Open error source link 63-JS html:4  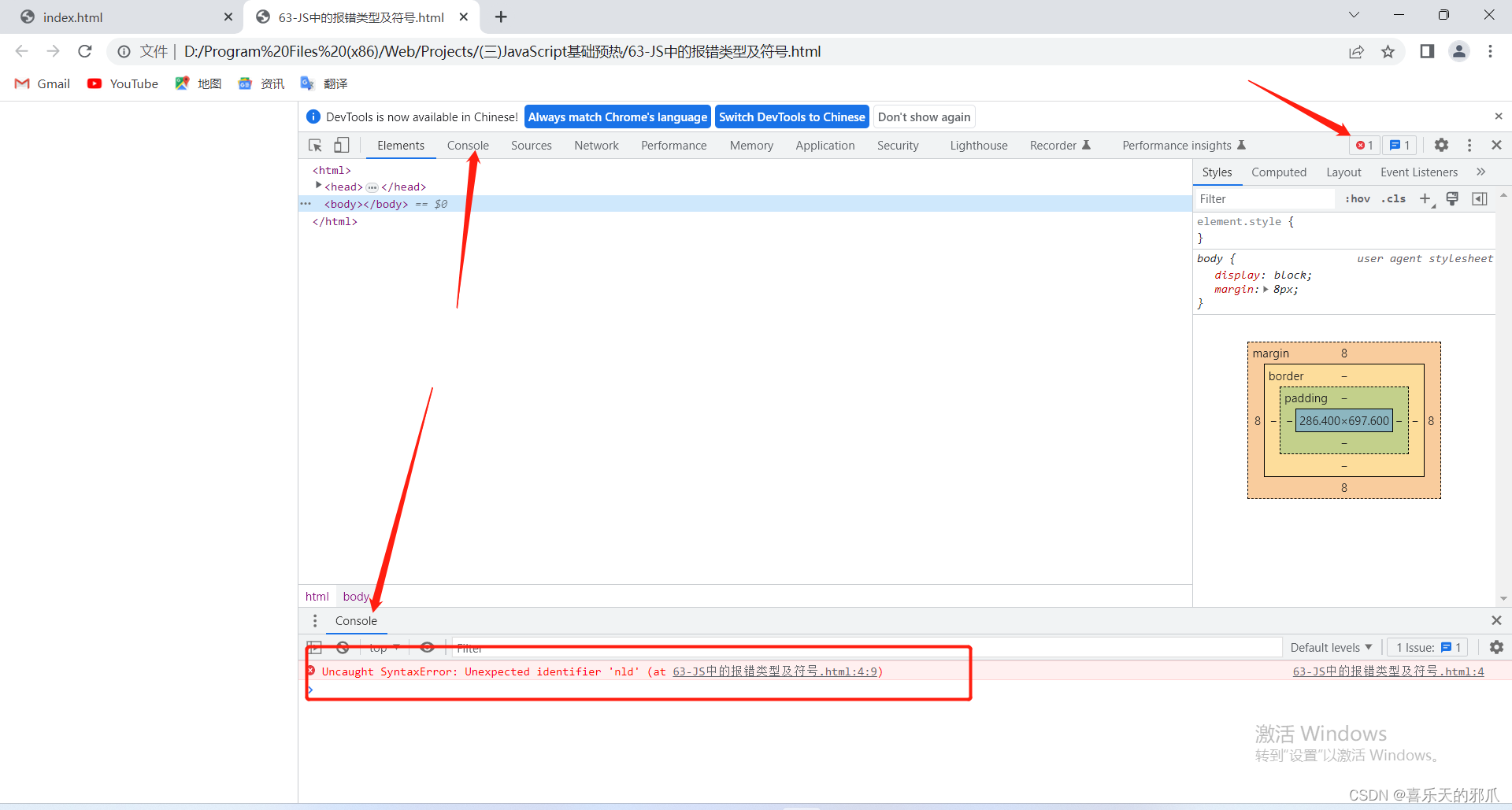(1388, 671)
